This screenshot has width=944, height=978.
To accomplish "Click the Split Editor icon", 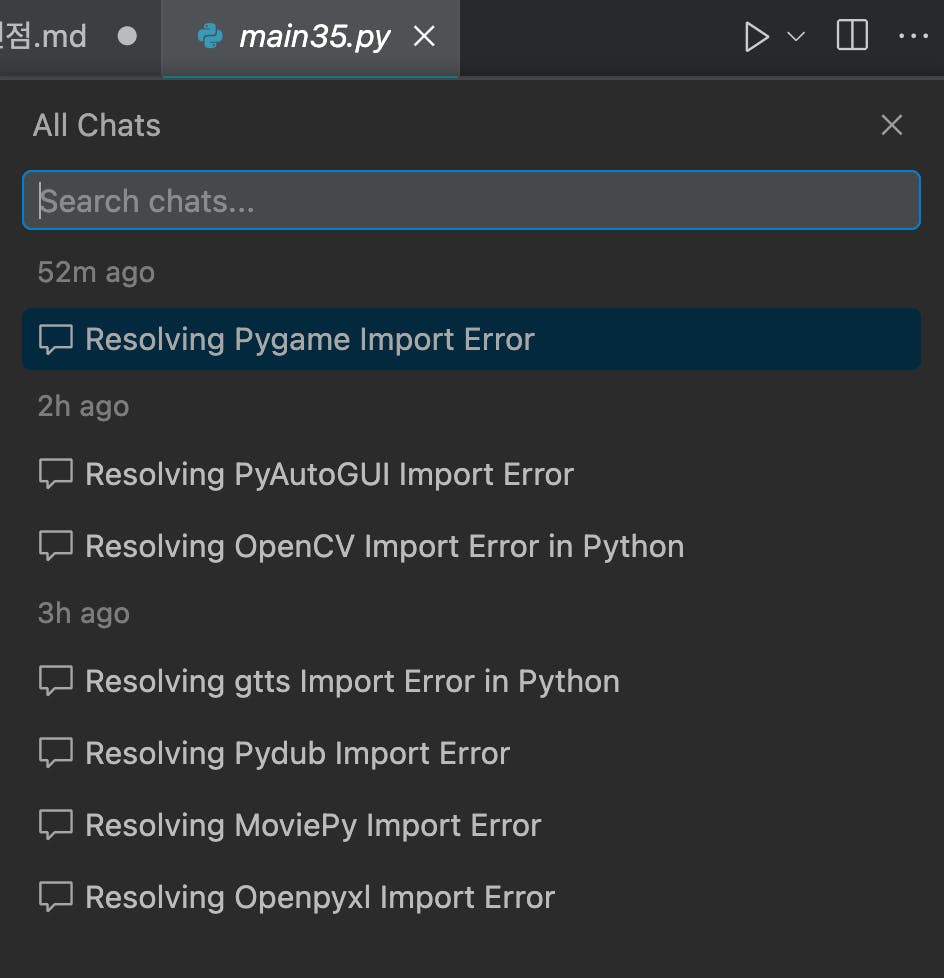I will [852, 37].
